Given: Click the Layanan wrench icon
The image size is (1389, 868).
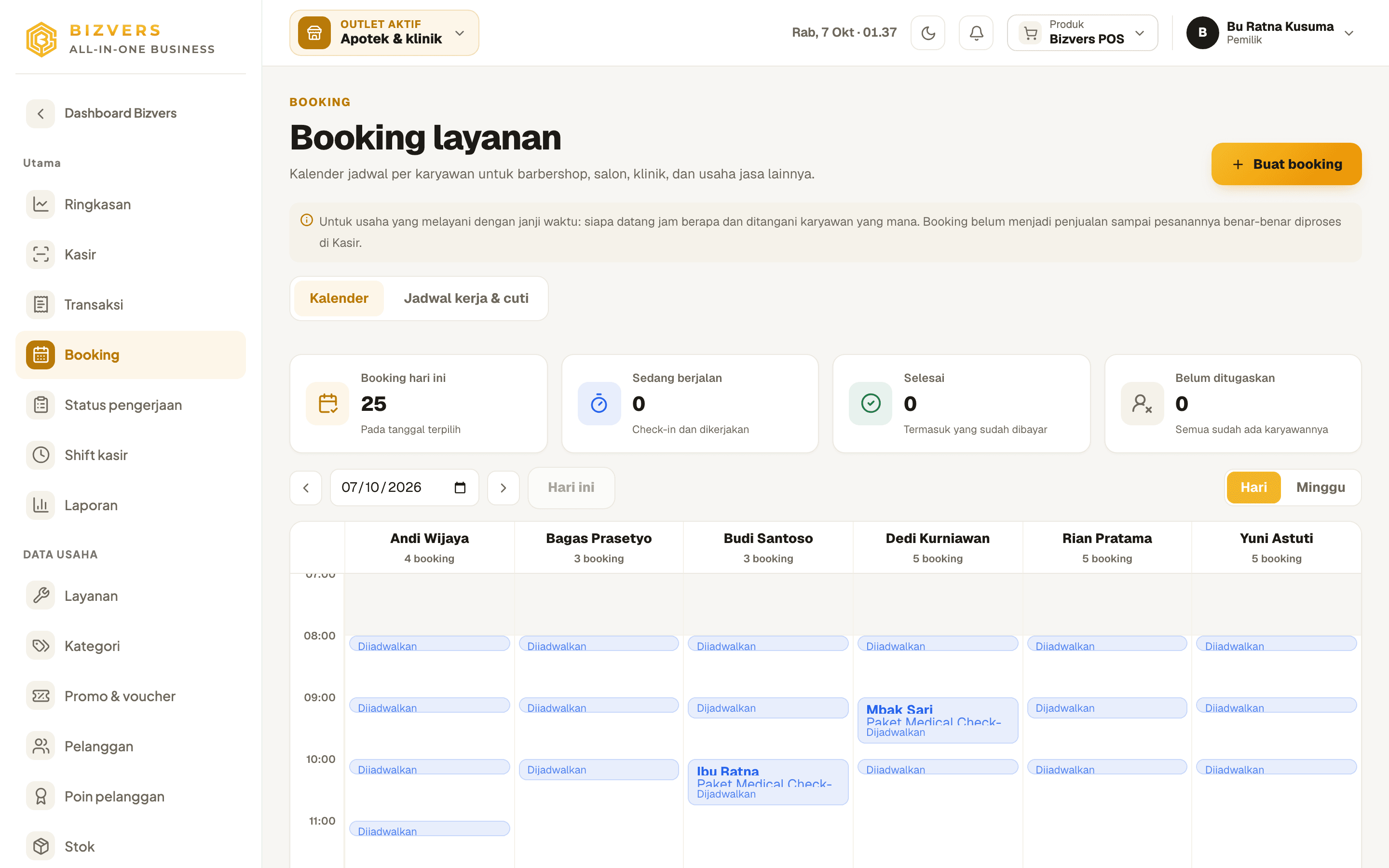Looking at the screenshot, I should (x=41, y=596).
